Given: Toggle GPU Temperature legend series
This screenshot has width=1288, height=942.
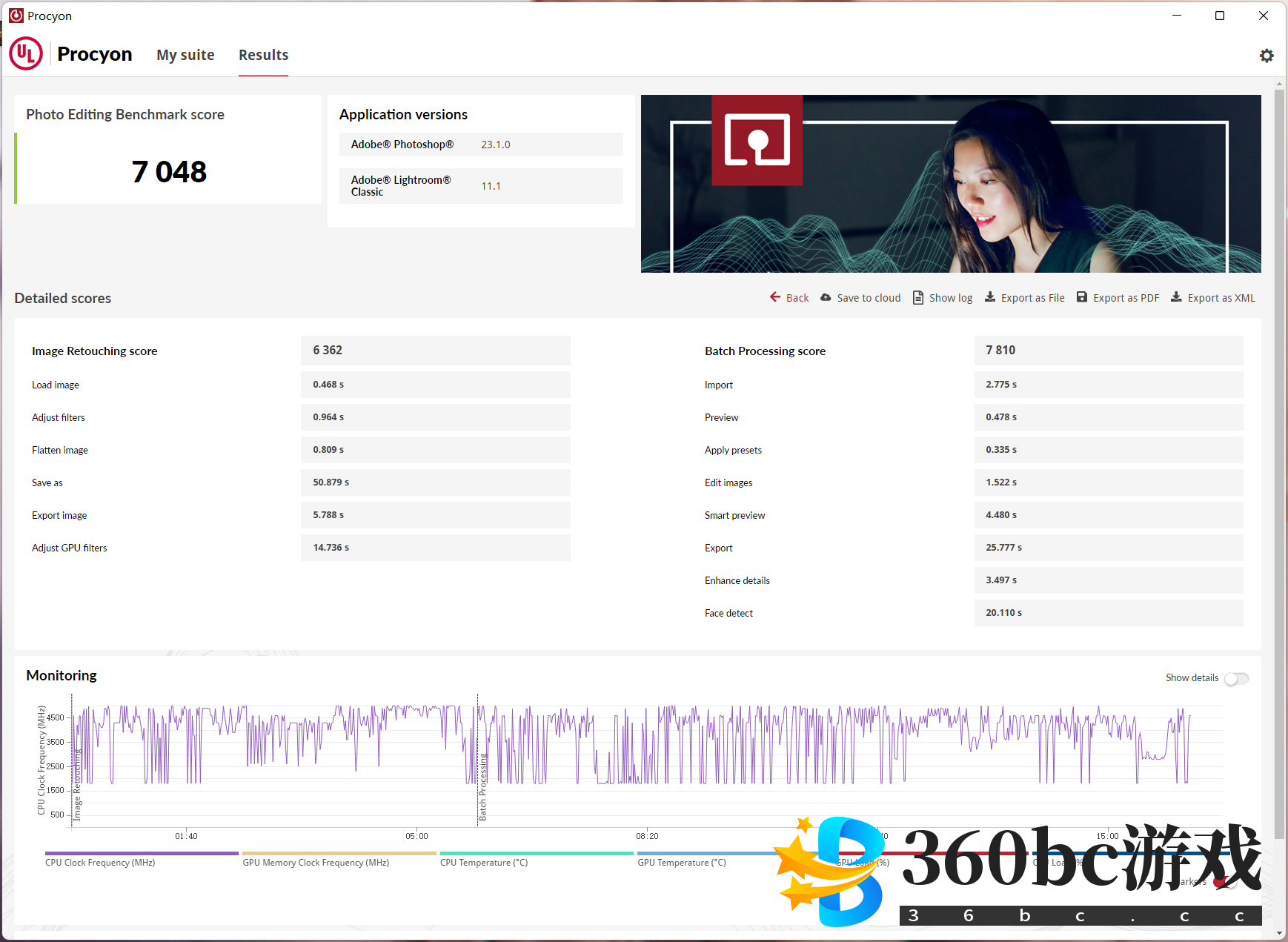Looking at the screenshot, I should 682,862.
